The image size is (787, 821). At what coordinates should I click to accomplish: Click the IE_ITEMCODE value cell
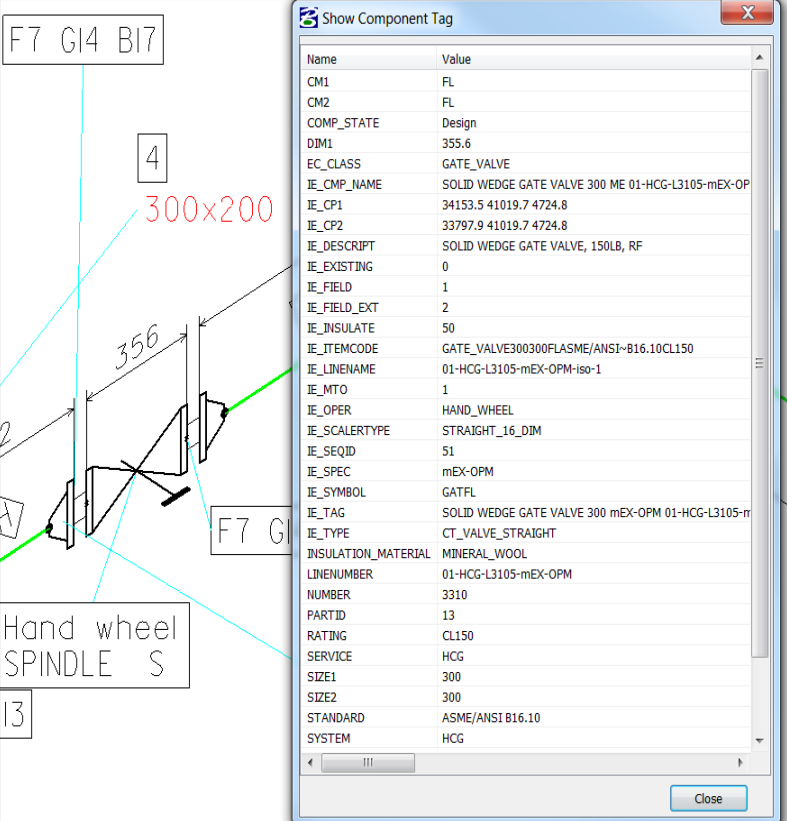pyautogui.click(x=568, y=348)
